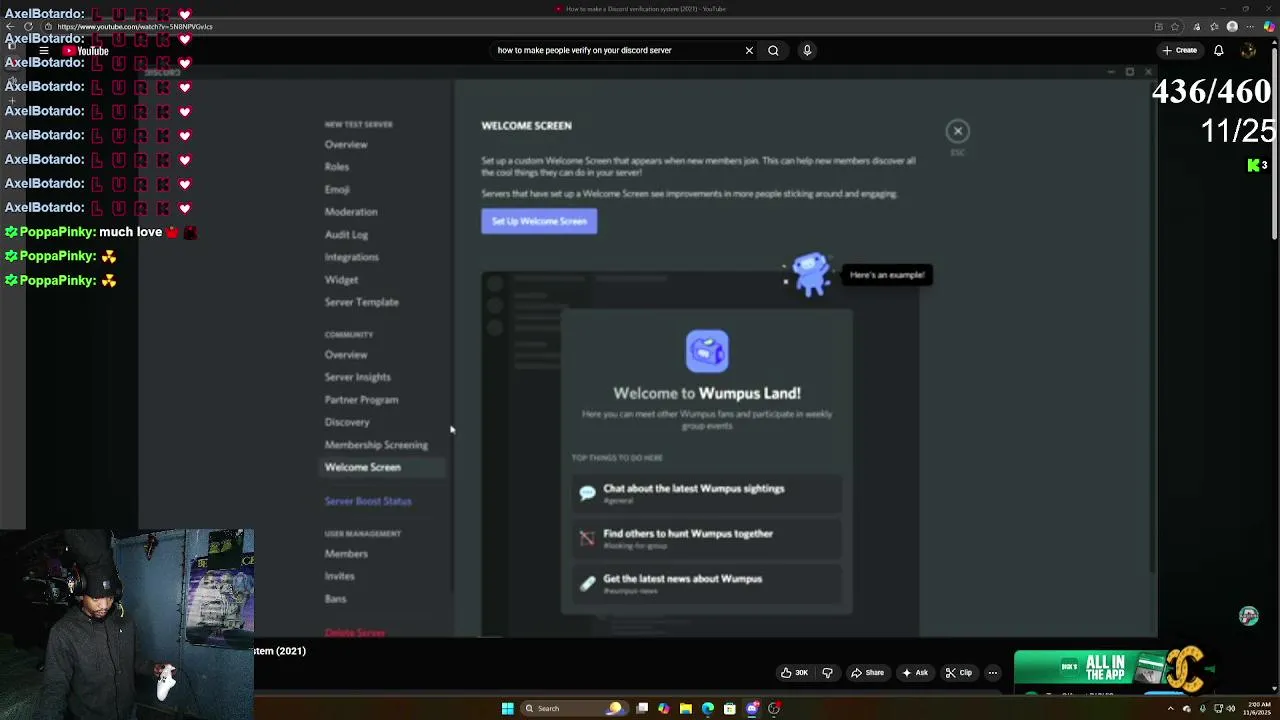Screen dimensions: 1280x720
Task: Open the browser profile icon
Action: [1232, 27]
